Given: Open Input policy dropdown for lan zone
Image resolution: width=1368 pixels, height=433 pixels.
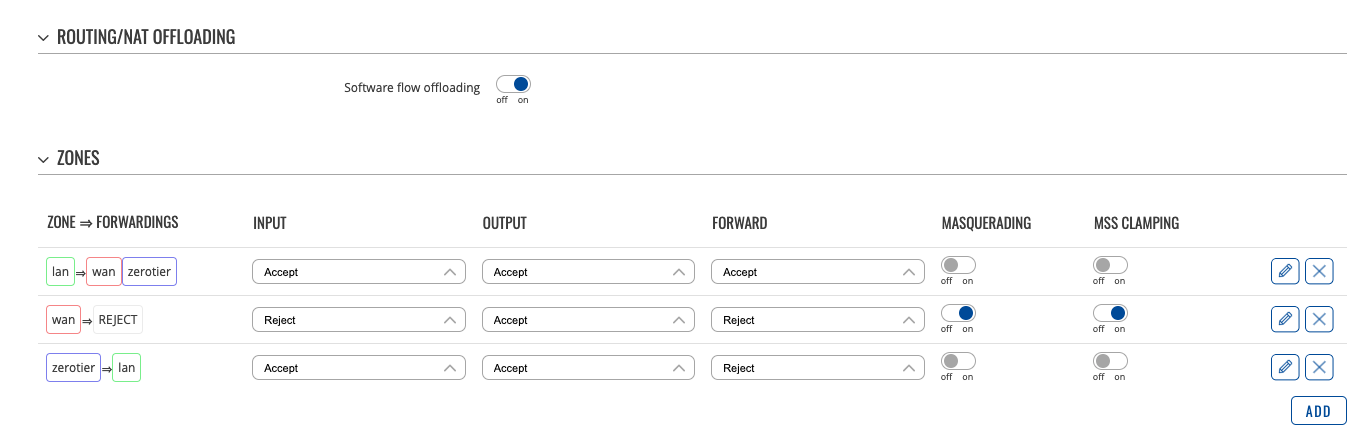Looking at the screenshot, I should [359, 272].
